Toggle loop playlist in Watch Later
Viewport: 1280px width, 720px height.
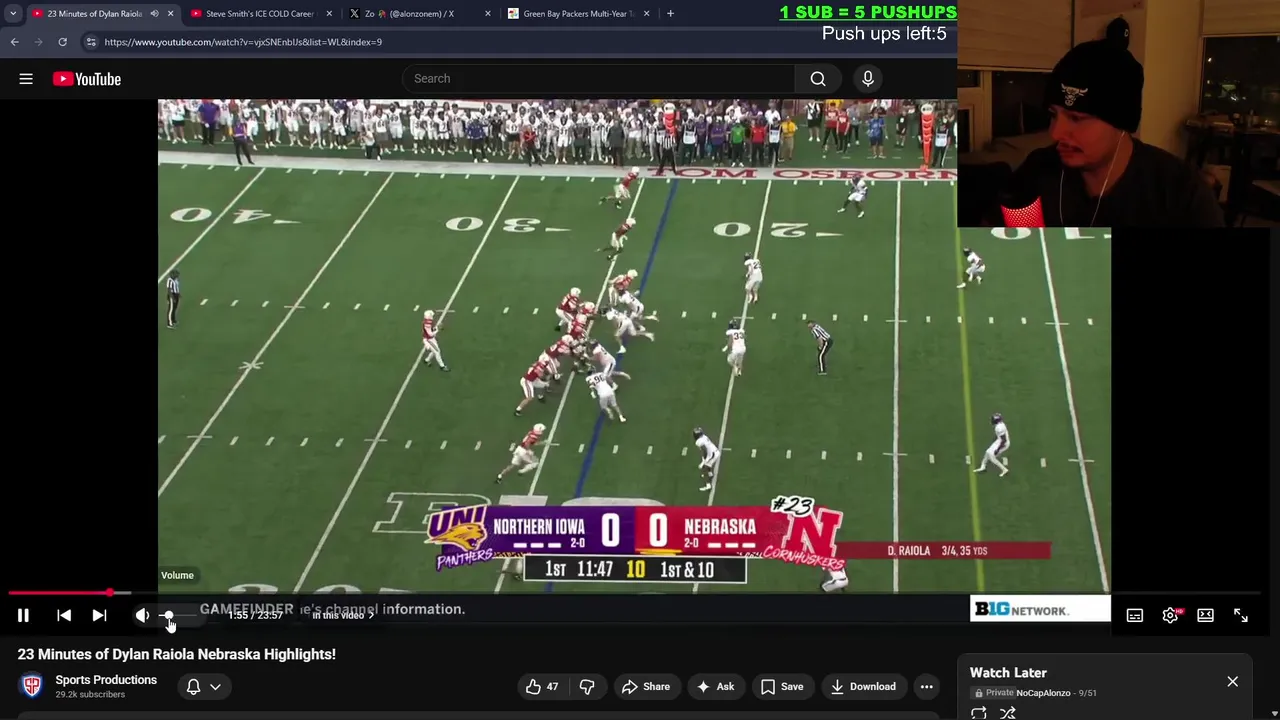[979, 713]
